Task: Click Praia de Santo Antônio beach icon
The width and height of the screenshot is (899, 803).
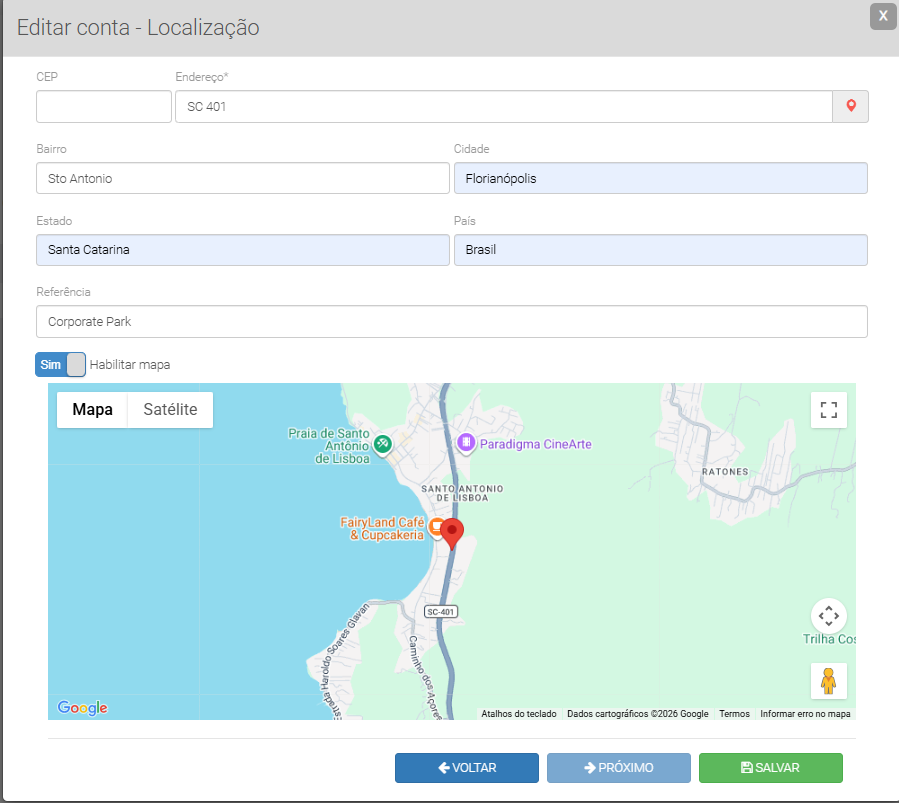Action: (382, 442)
